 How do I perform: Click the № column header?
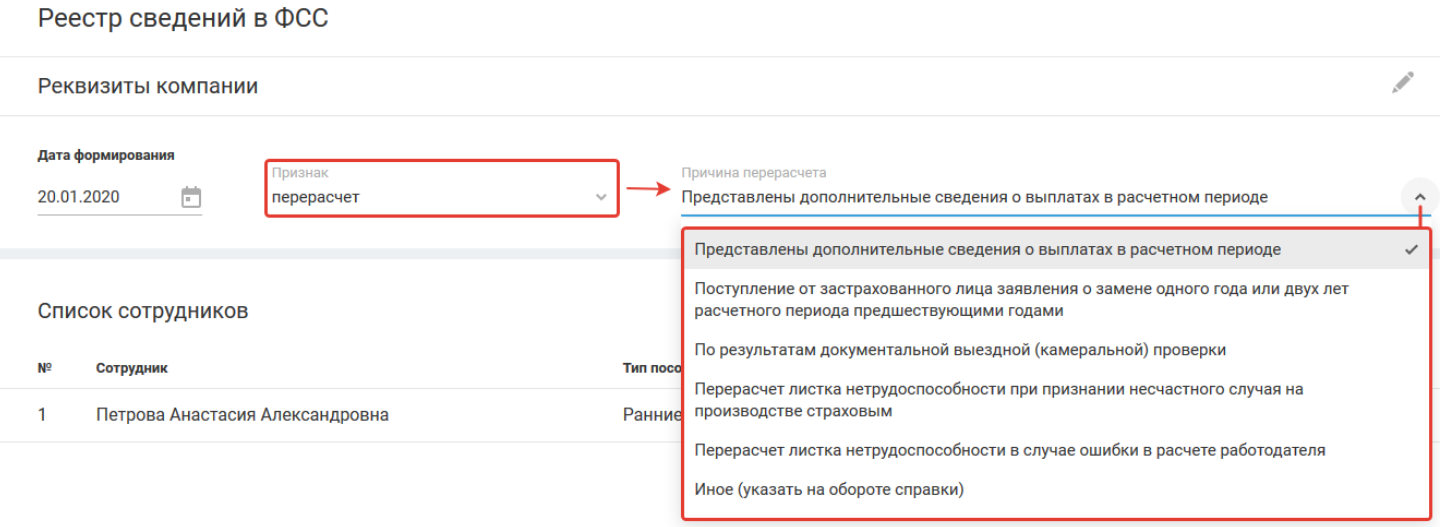(44, 368)
